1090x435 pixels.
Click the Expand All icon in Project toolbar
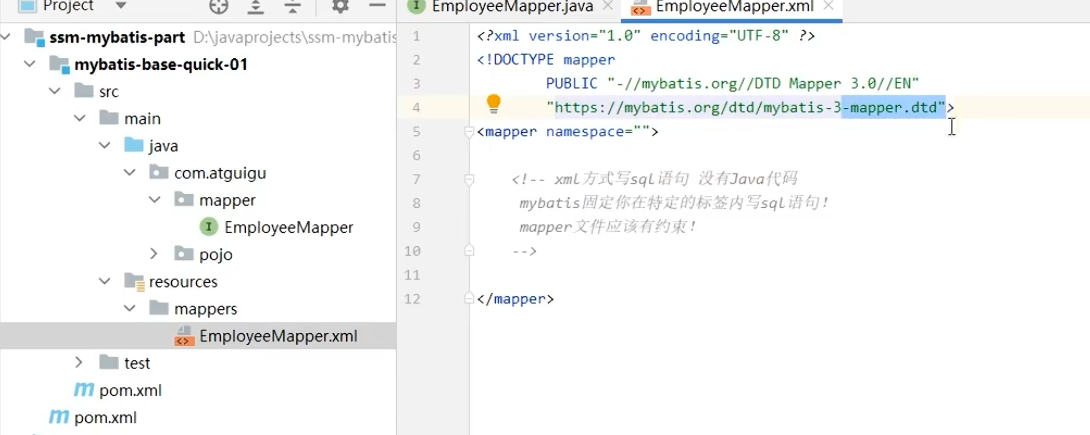click(256, 6)
